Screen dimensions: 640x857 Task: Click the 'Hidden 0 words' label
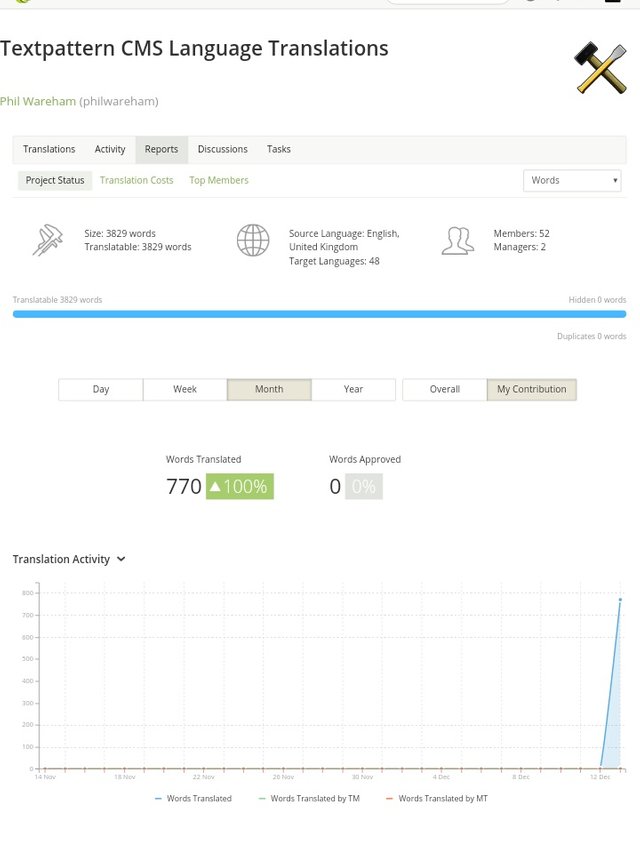point(597,300)
